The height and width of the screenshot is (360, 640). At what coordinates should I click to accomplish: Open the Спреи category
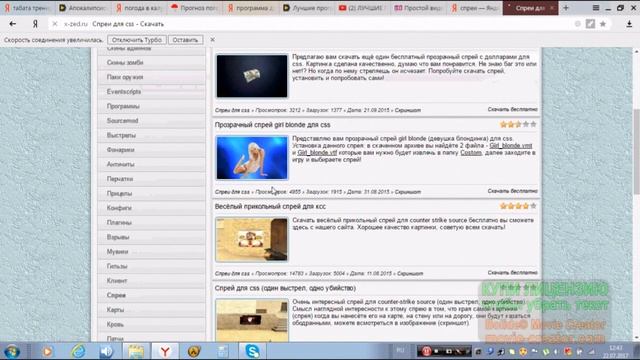tap(151, 295)
